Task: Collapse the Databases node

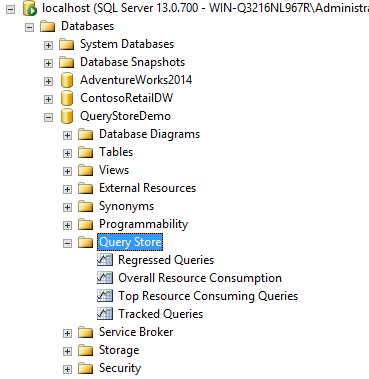Action: click(x=29, y=27)
